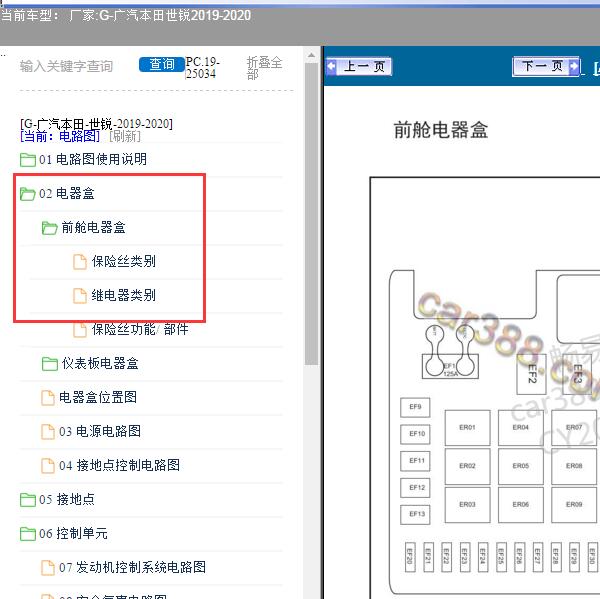Open the 保险丝类别 page

click(124, 261)
